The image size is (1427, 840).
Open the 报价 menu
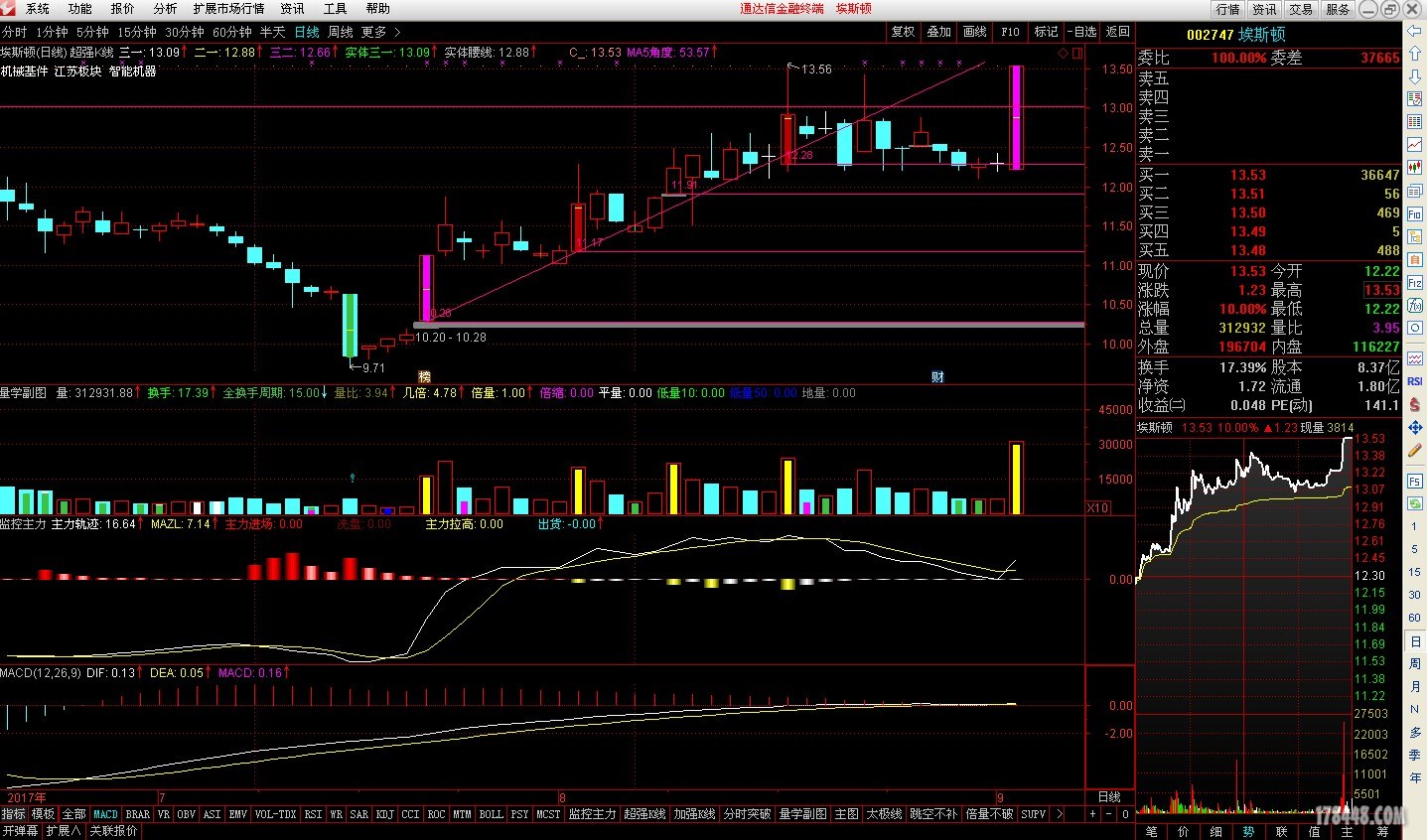coord(123,9)
